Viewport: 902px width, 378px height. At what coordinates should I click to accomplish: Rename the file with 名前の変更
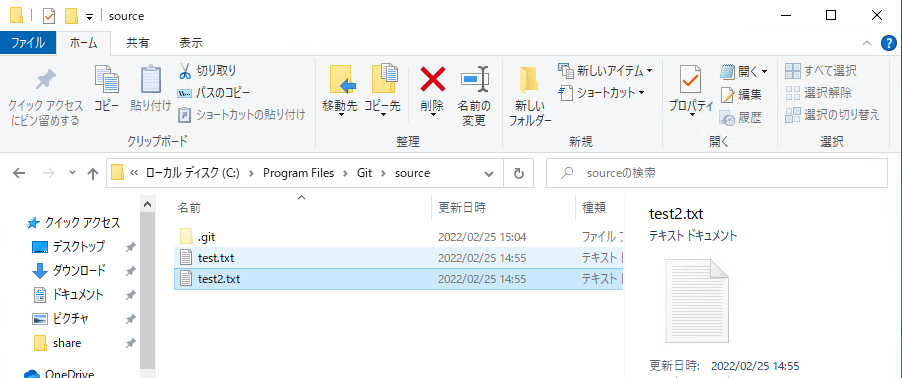point(475,96)
